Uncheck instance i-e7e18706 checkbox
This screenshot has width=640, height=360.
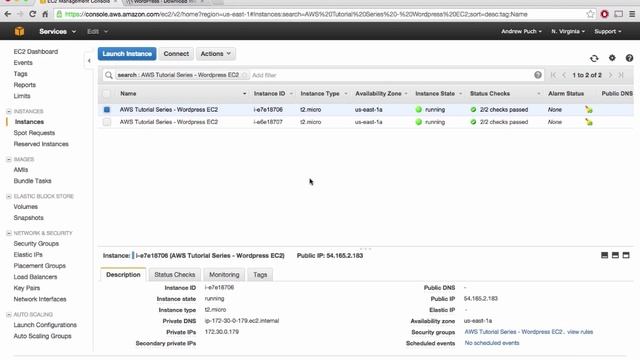[x=107, y=109]
